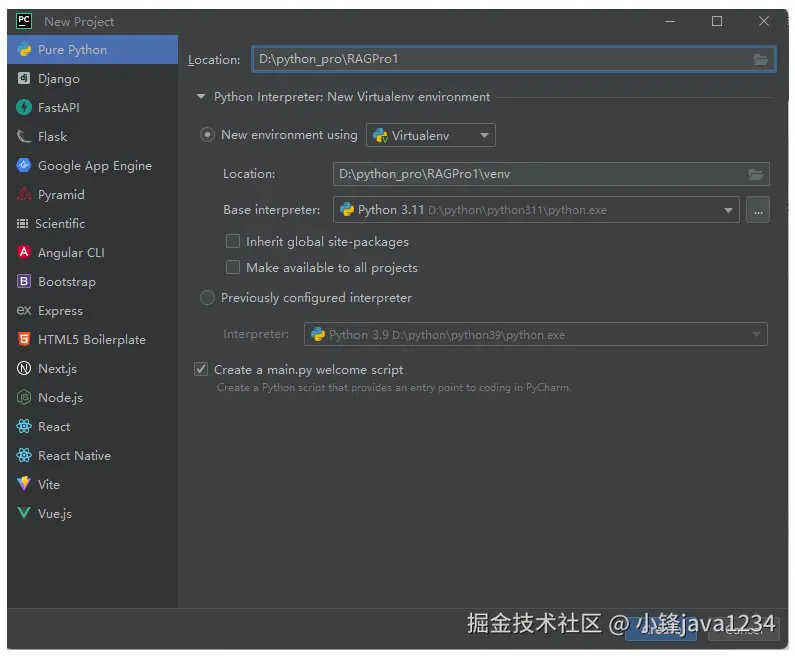
Task: Enable Inherit global site-packages checkbox
Action: pyautogui.click(x=233, y=241)
